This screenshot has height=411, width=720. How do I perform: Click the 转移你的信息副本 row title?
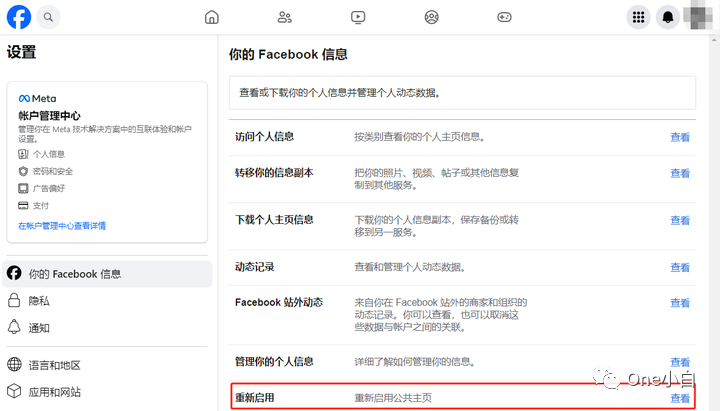pos(274,173)
